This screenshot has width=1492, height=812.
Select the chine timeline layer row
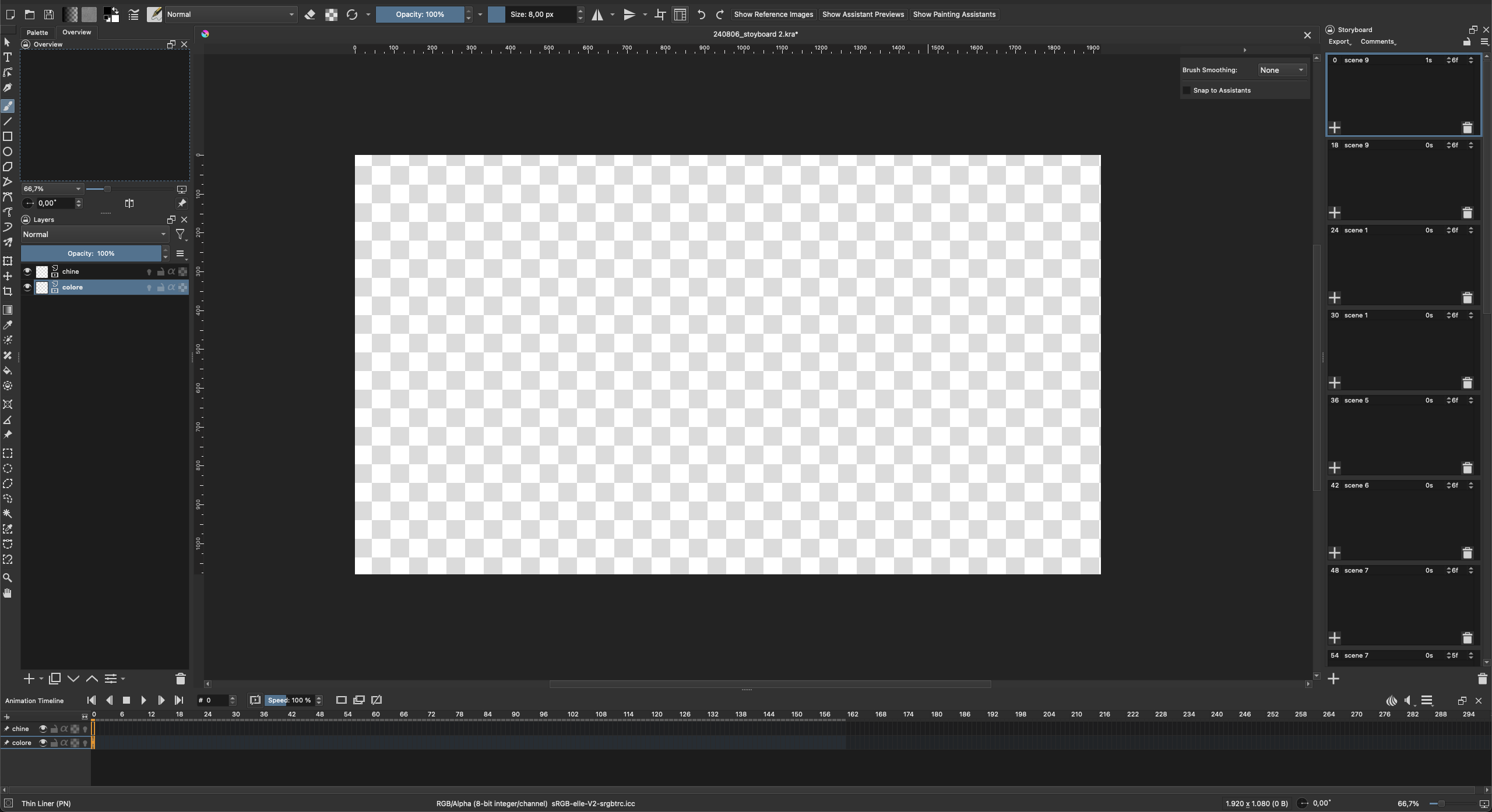[45, 729]
